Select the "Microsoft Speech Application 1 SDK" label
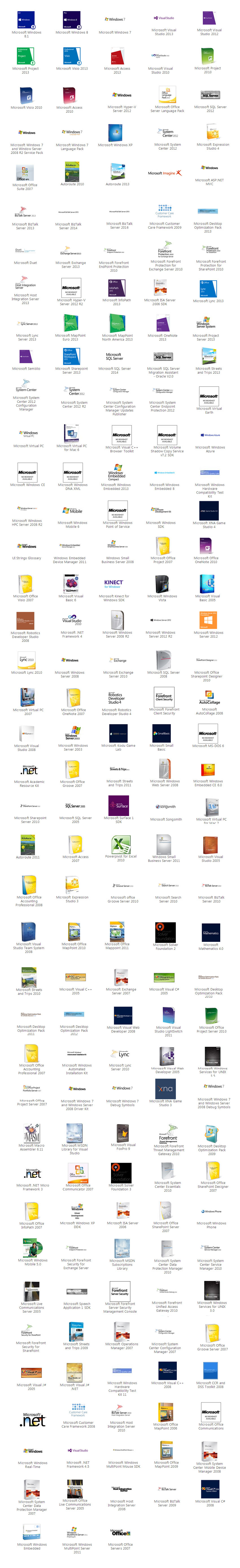240x1568 pixels. point(77,1306)
